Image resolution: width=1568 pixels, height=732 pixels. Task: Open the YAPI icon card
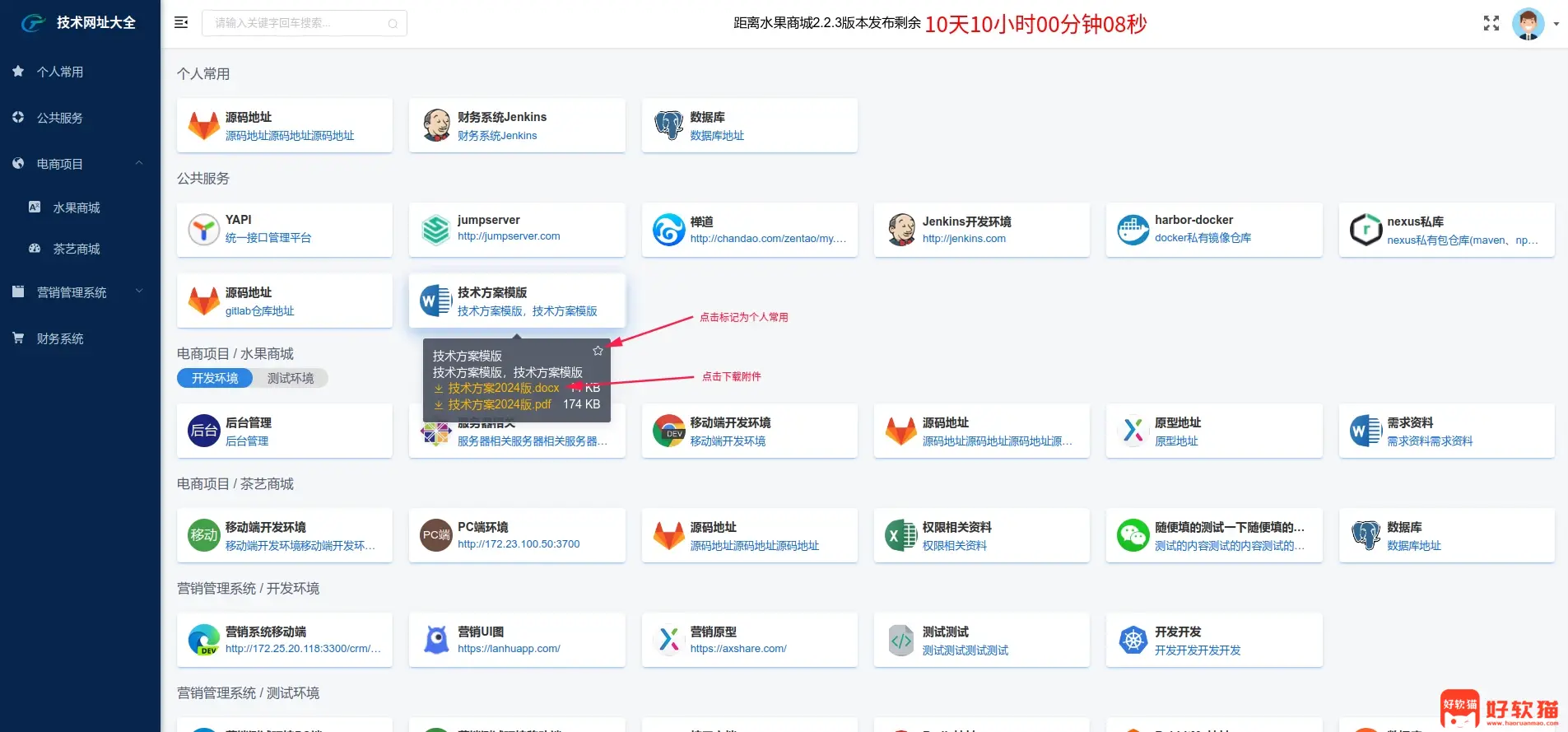tap(203, 230)
